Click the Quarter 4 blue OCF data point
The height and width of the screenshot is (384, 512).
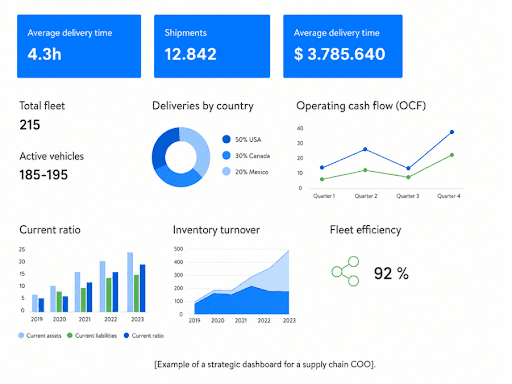click(452, 132)
